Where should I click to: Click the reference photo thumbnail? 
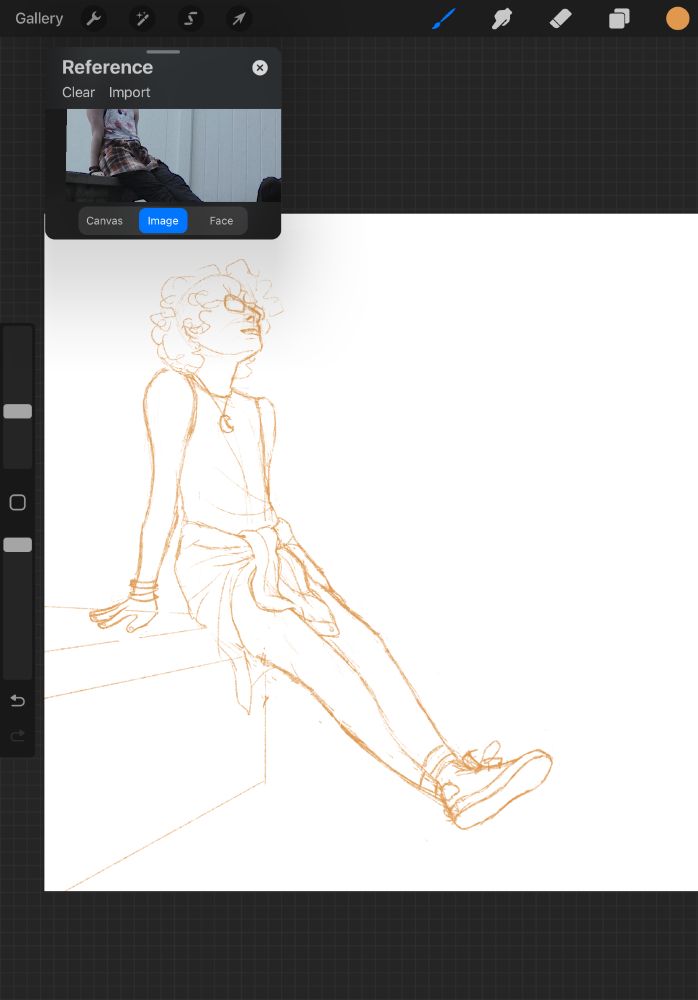click(174, 156)
